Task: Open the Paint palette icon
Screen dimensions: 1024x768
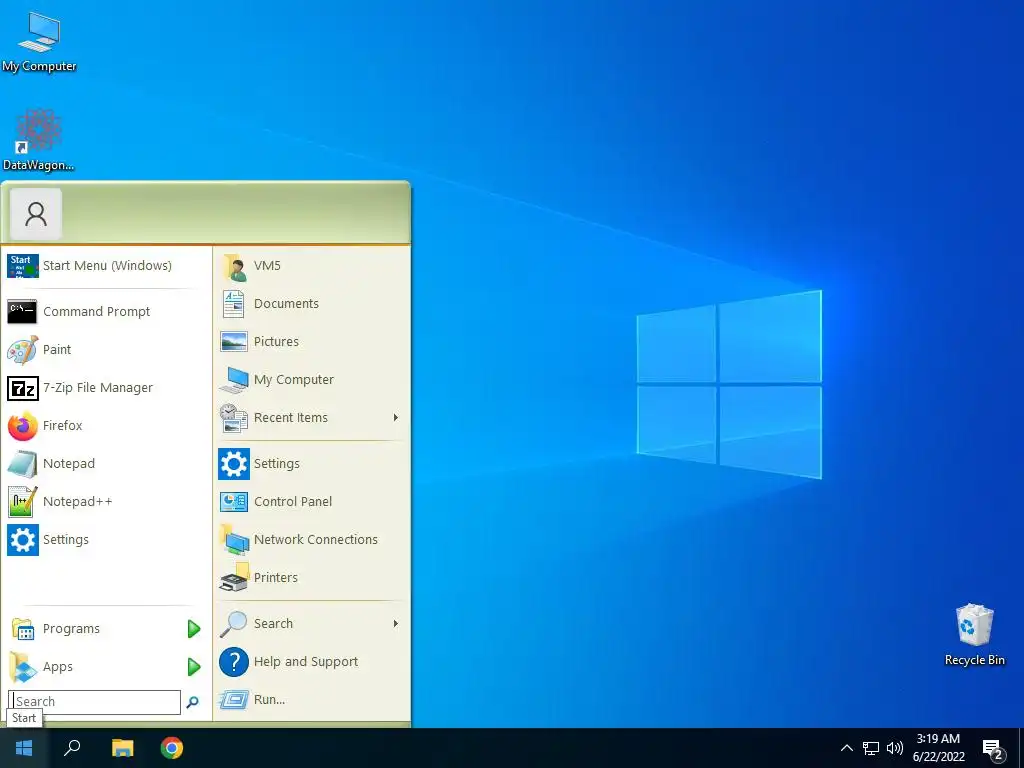Action: (x=23, y=350)
